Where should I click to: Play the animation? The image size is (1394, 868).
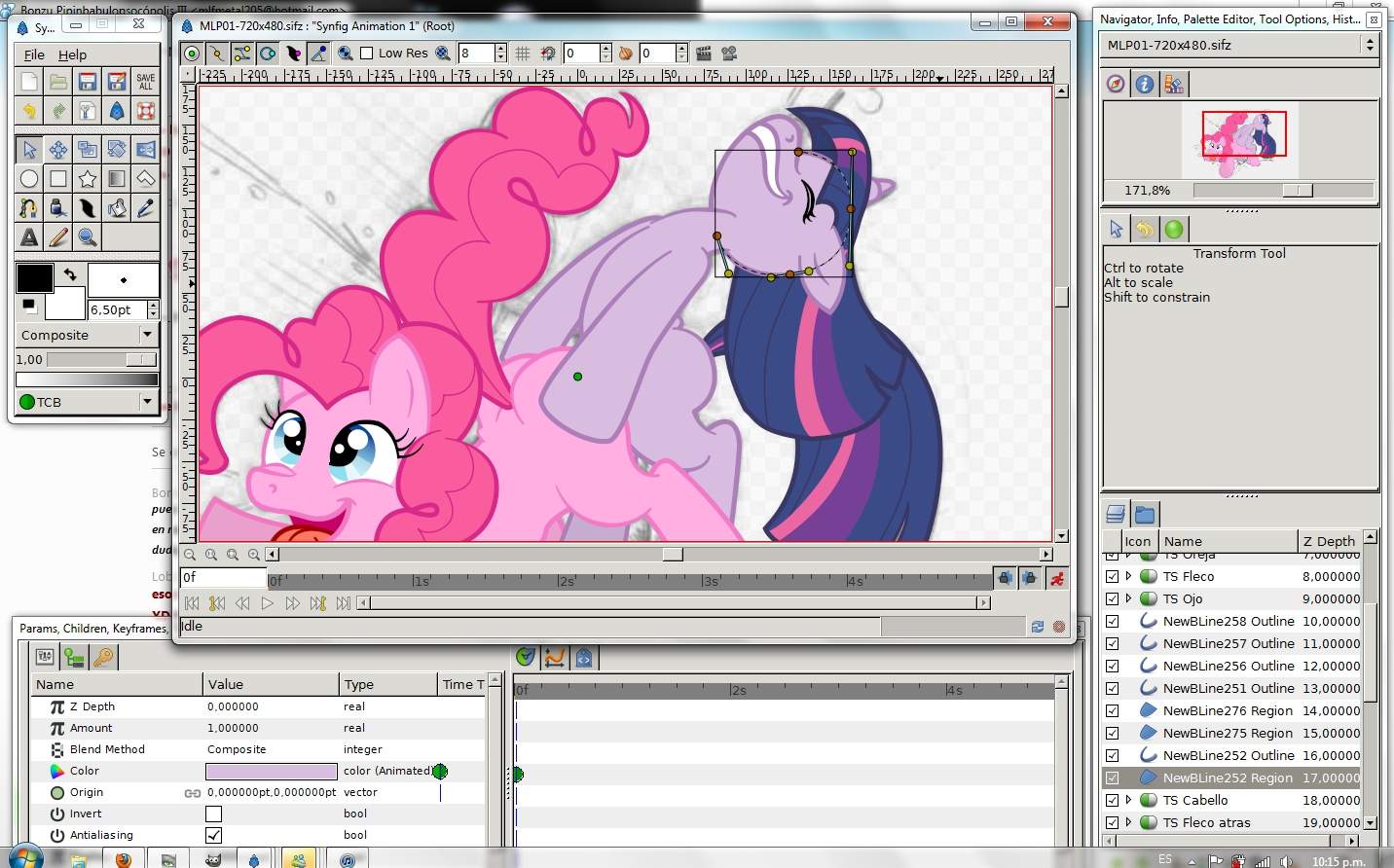268,603
